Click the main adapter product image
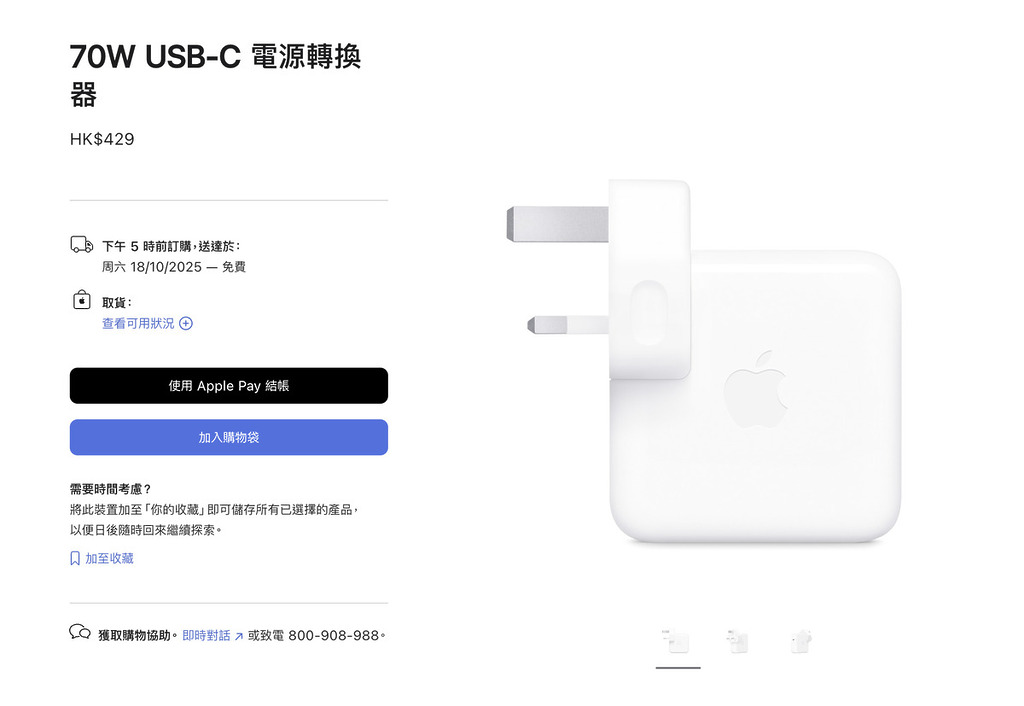This screenshot has height=706, width=1024. (704, 361)
